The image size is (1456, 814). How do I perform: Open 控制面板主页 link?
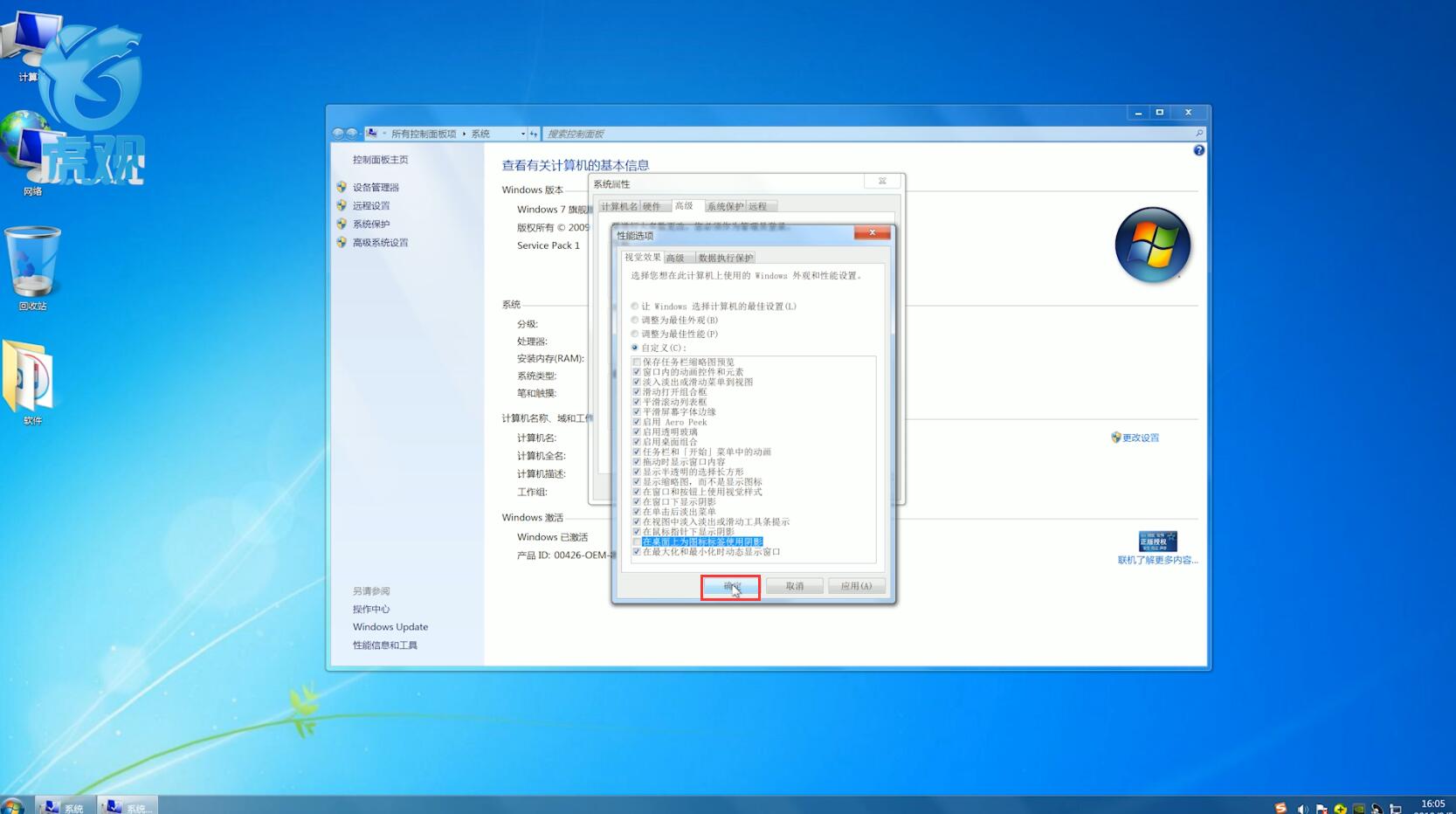pos(380,160)
